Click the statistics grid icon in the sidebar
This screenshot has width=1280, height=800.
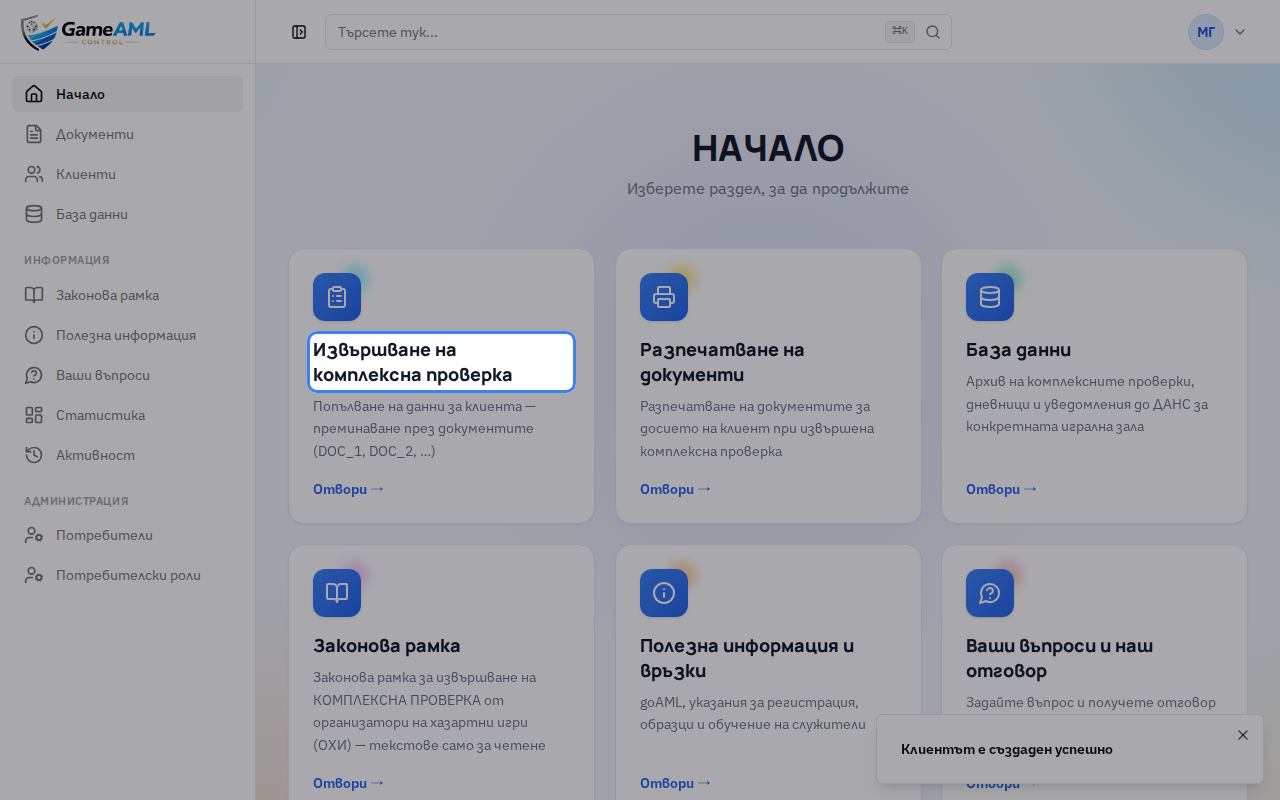click(34, 415)
